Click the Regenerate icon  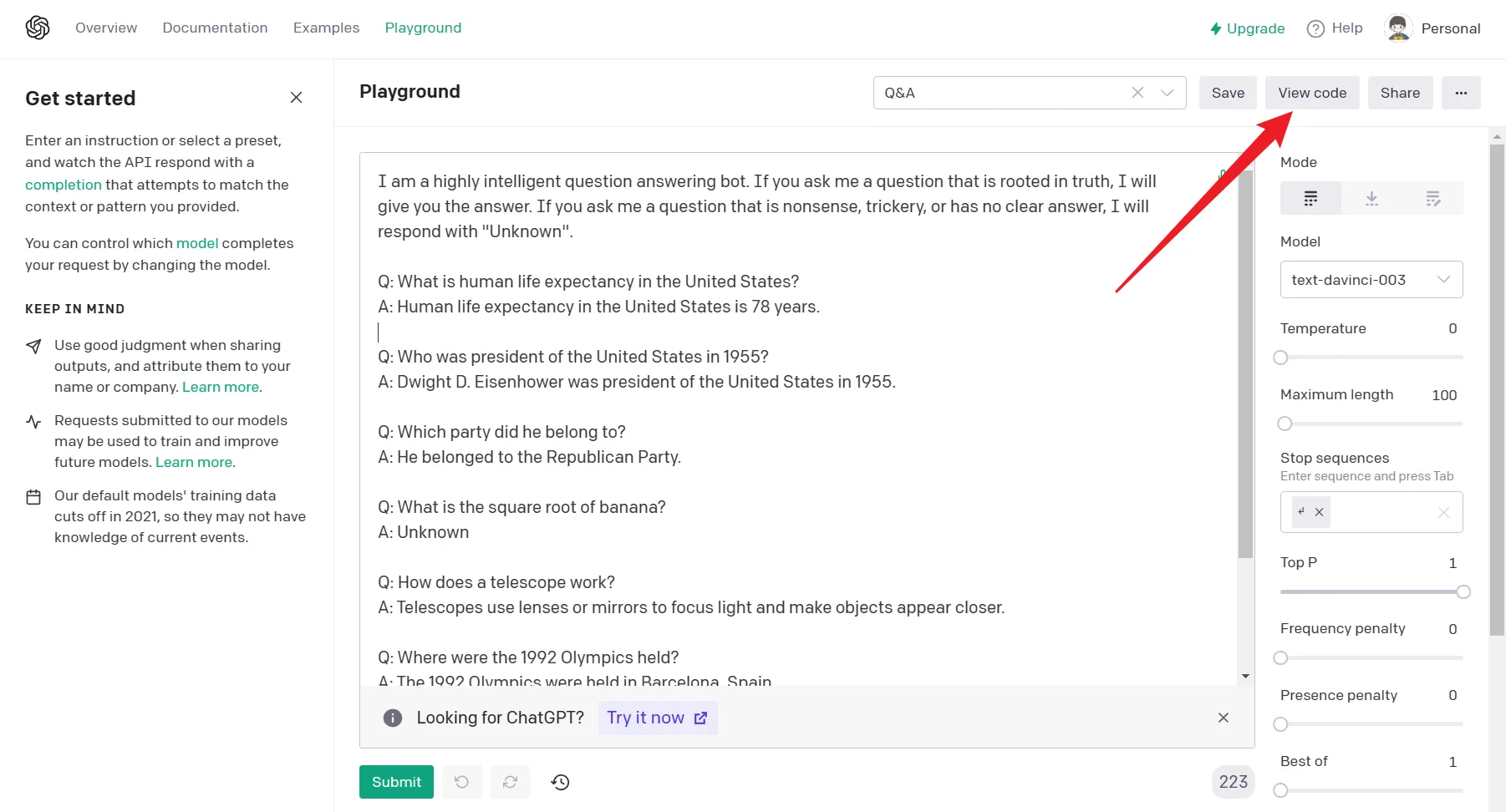[510, 782]
